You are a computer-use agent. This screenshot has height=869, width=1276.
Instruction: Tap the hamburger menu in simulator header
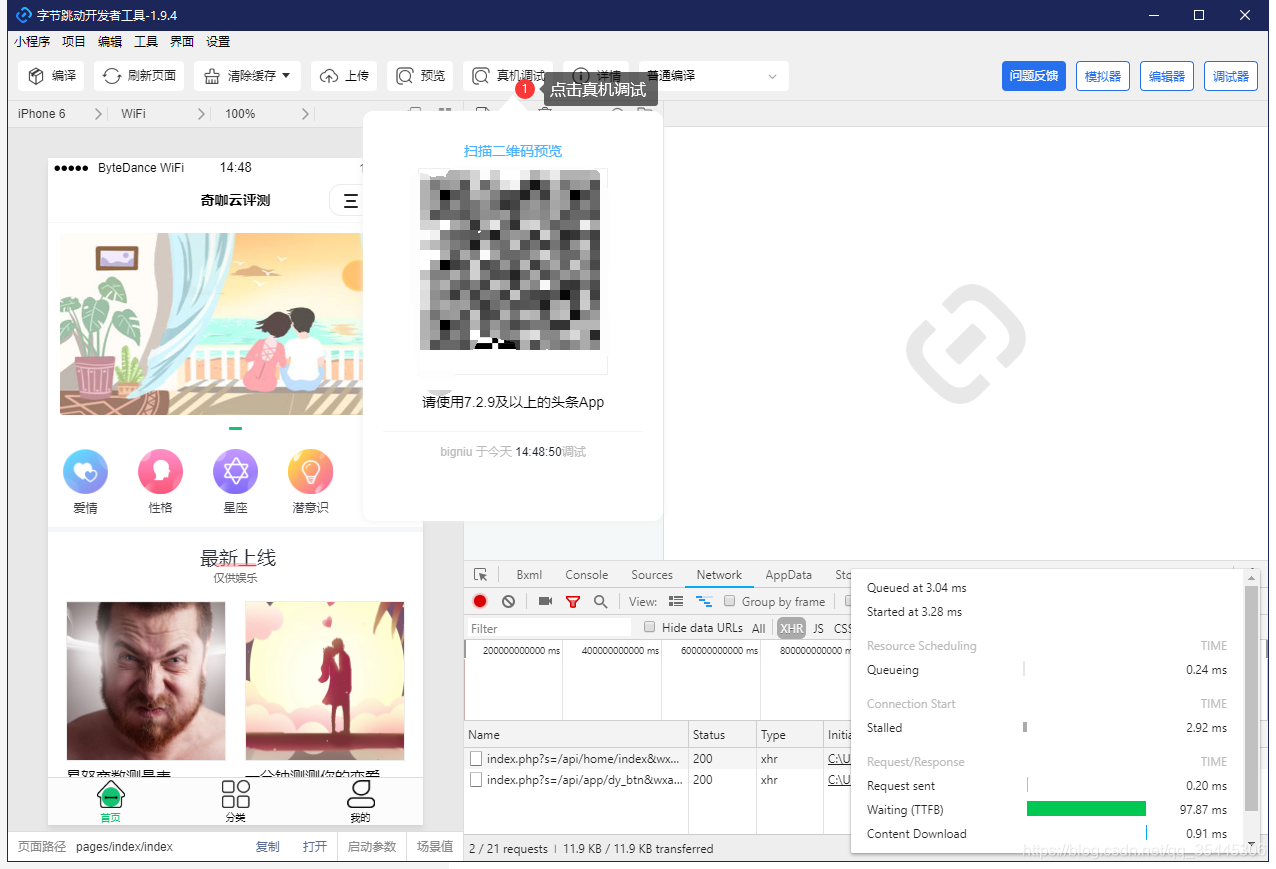[350, 201]
